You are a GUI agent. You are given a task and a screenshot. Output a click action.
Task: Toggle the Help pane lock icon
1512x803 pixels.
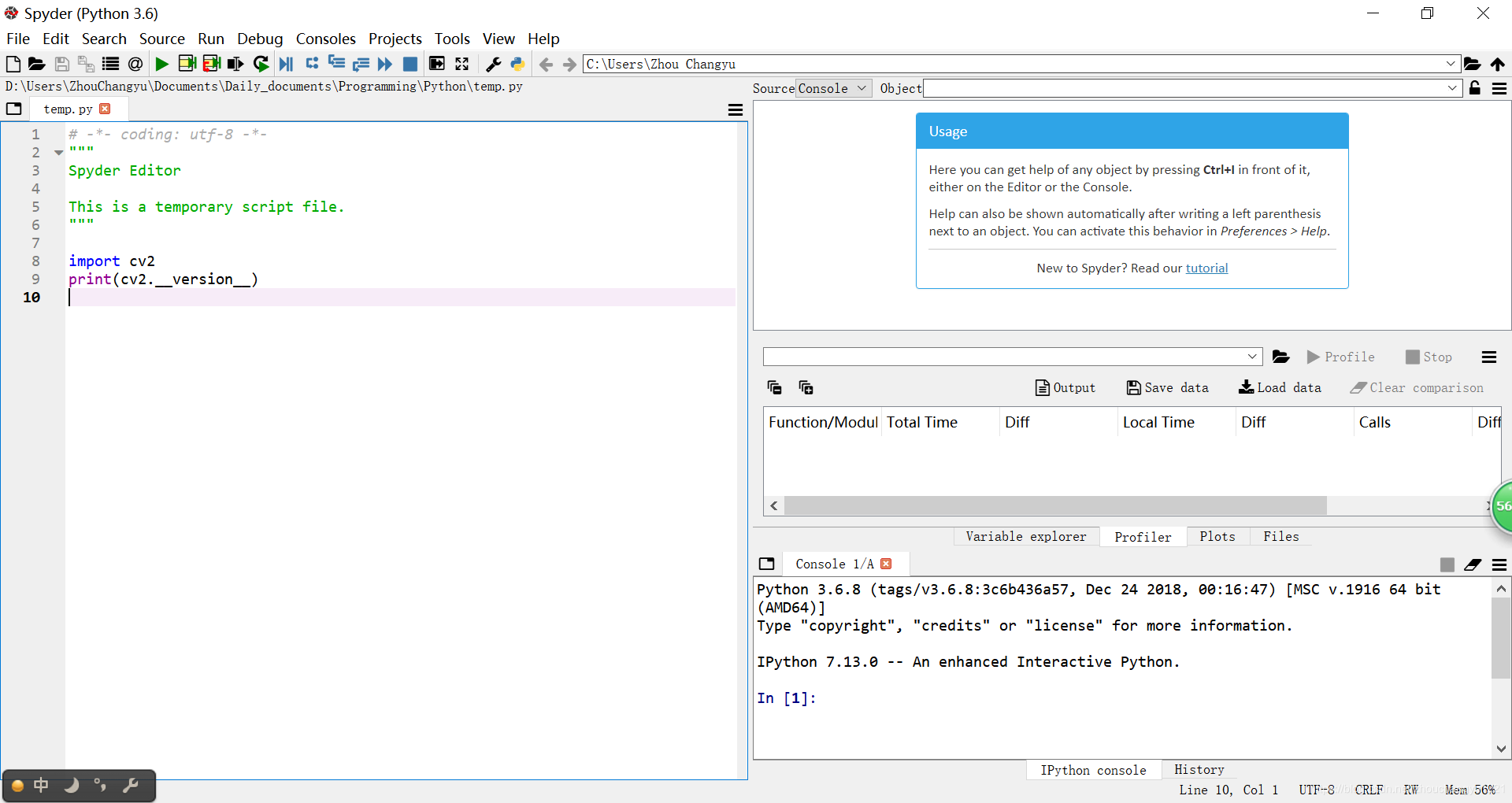[x=1475, y=88]
